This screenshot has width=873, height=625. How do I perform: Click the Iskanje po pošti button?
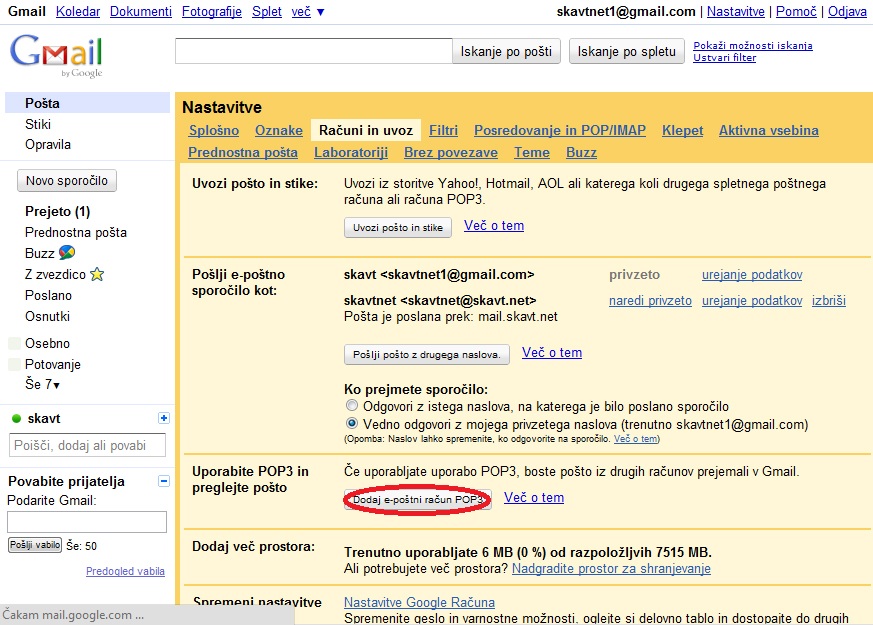pyautogui.click(x=506, y=51)
